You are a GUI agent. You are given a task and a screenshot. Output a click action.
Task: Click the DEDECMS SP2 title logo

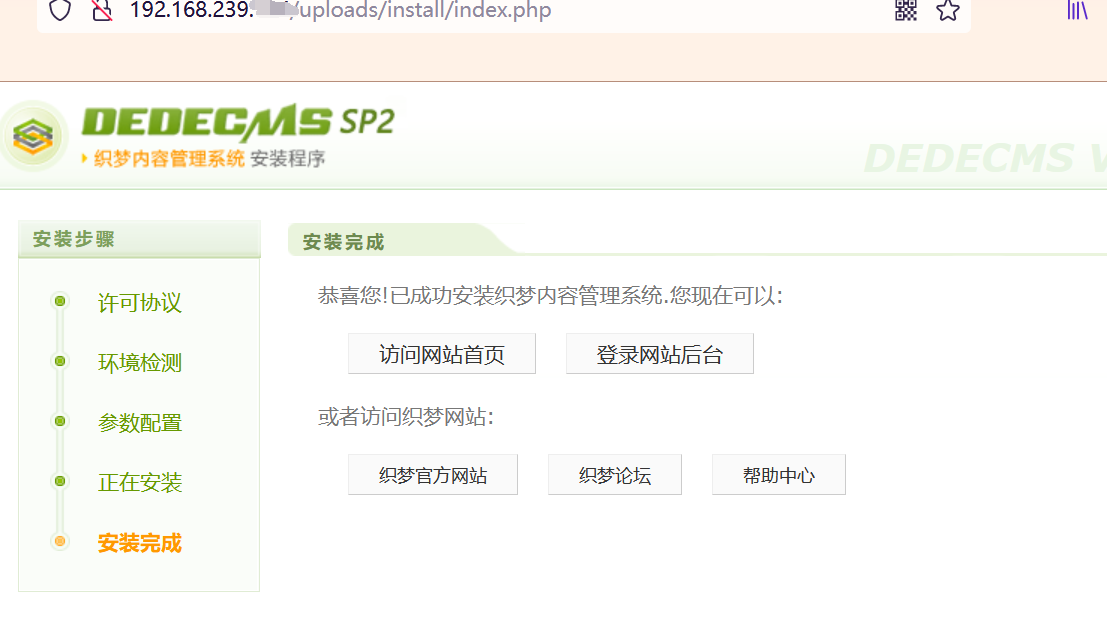[239, 123]
